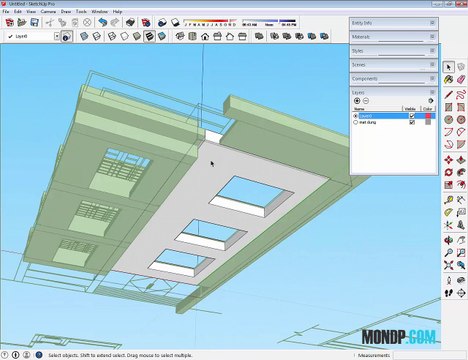This screenshot has height=360, width=468.
Task: Select the Push/Pull tool
Action: (x=461, y=160)
